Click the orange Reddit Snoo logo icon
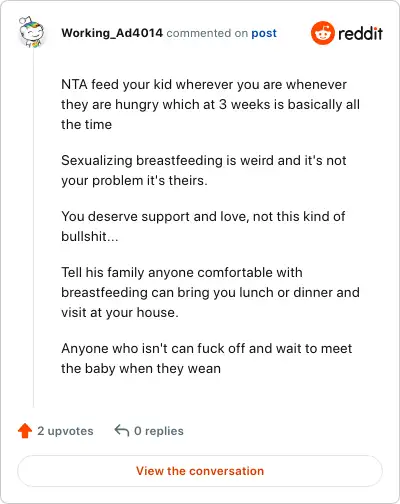This screenshot has height=504, width=400. pyautogui.click(x=322, y=33)
